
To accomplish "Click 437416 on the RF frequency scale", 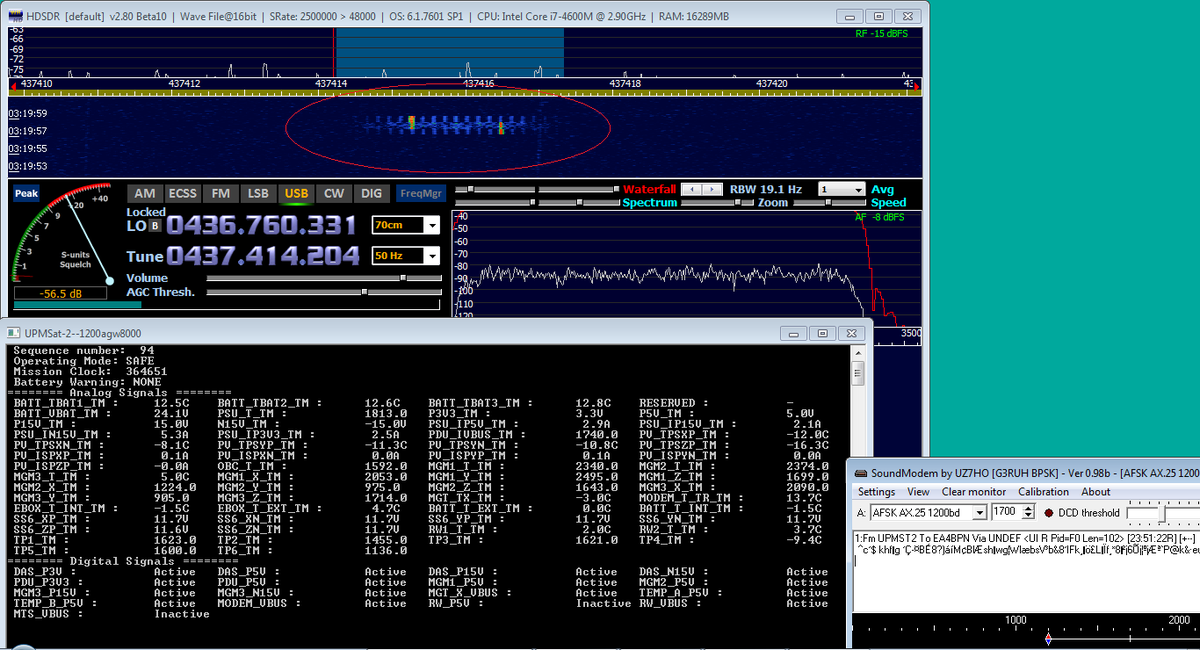I will [477, 83].
